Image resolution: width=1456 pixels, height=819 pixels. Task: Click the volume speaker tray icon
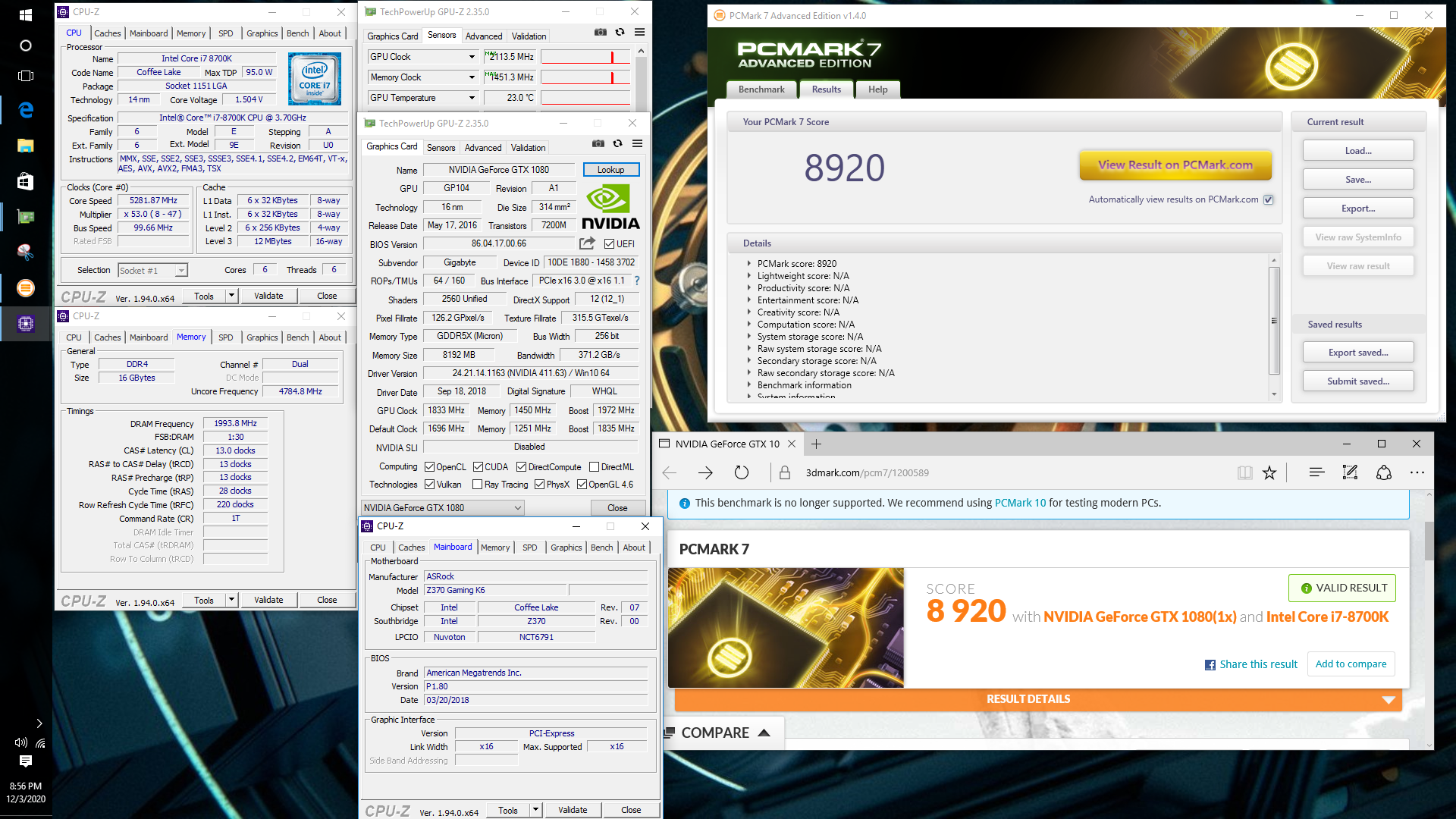(x=20, y=742)
